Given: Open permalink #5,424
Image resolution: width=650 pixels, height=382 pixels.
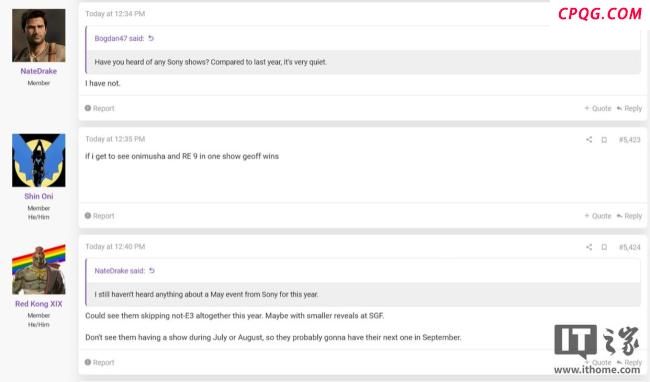Looking at the screenshot, I should [630, 247].
